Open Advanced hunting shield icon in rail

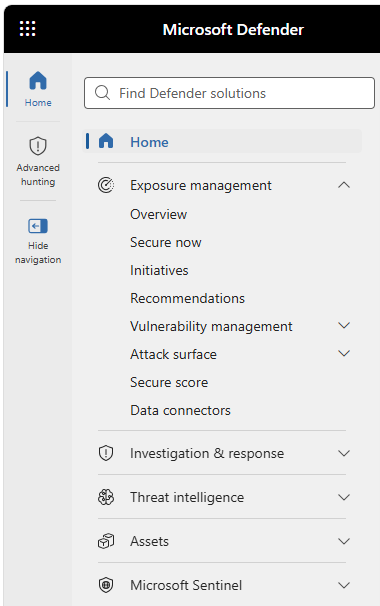click(38, 146)
